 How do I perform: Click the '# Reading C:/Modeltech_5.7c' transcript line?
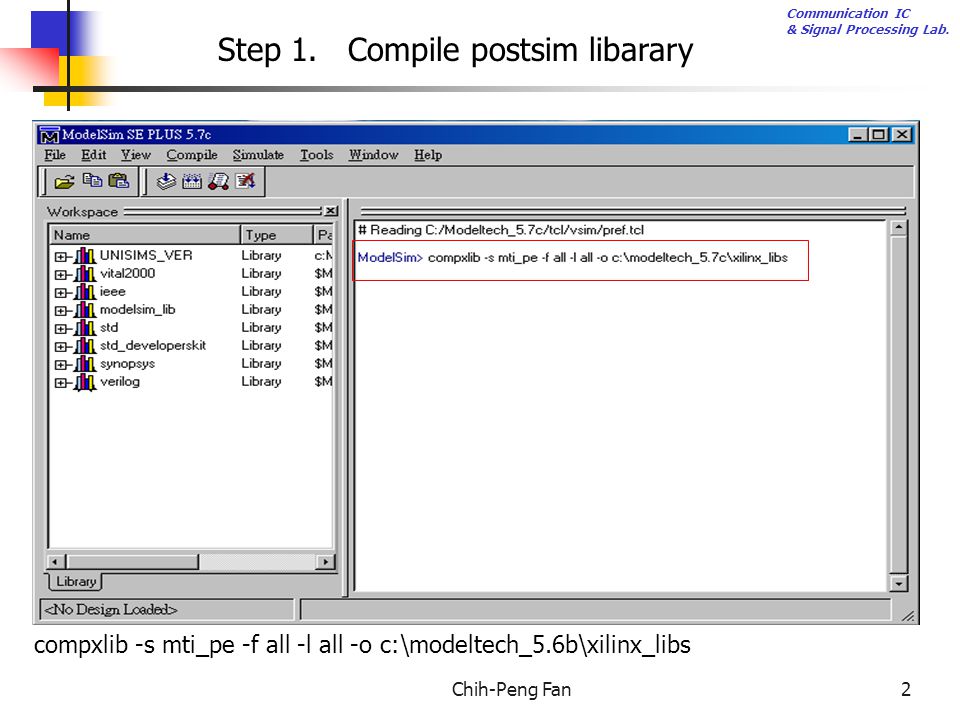501,230
